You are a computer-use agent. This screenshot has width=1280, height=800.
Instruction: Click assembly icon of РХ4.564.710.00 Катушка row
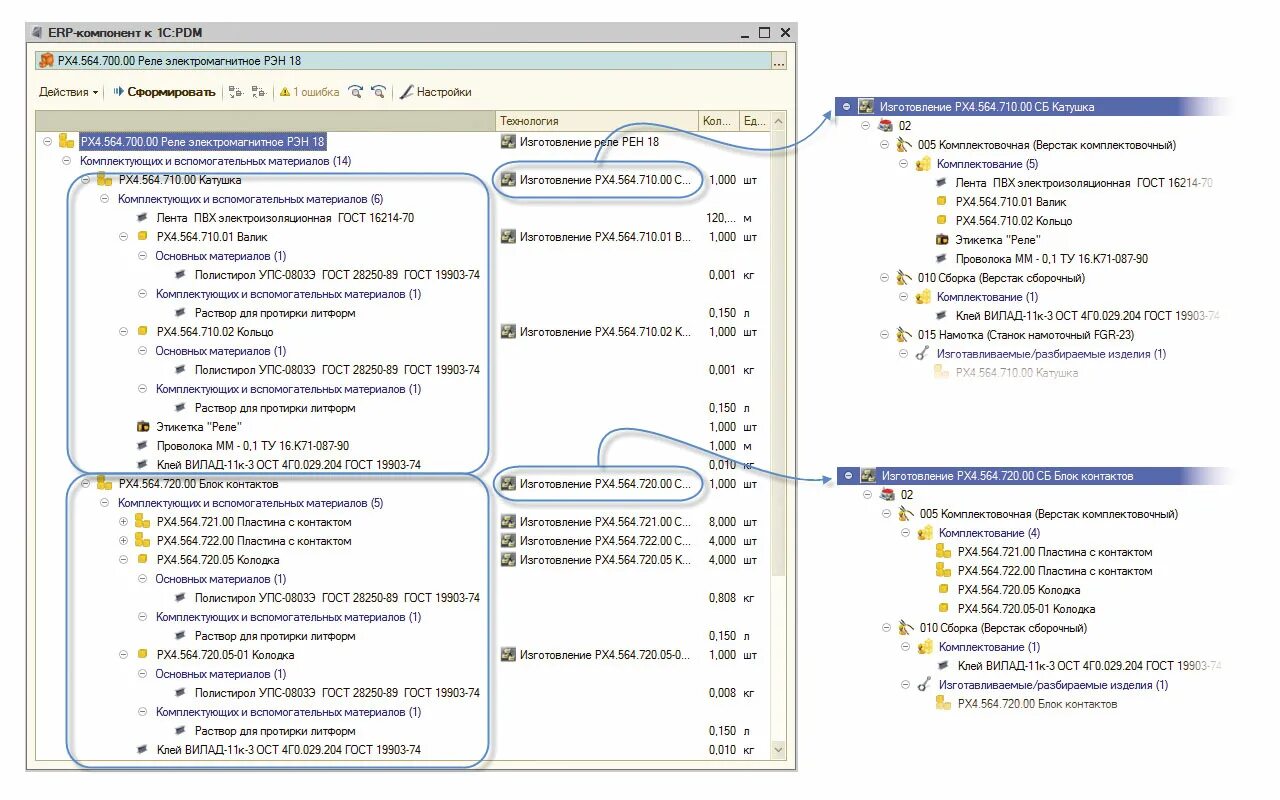104,180
